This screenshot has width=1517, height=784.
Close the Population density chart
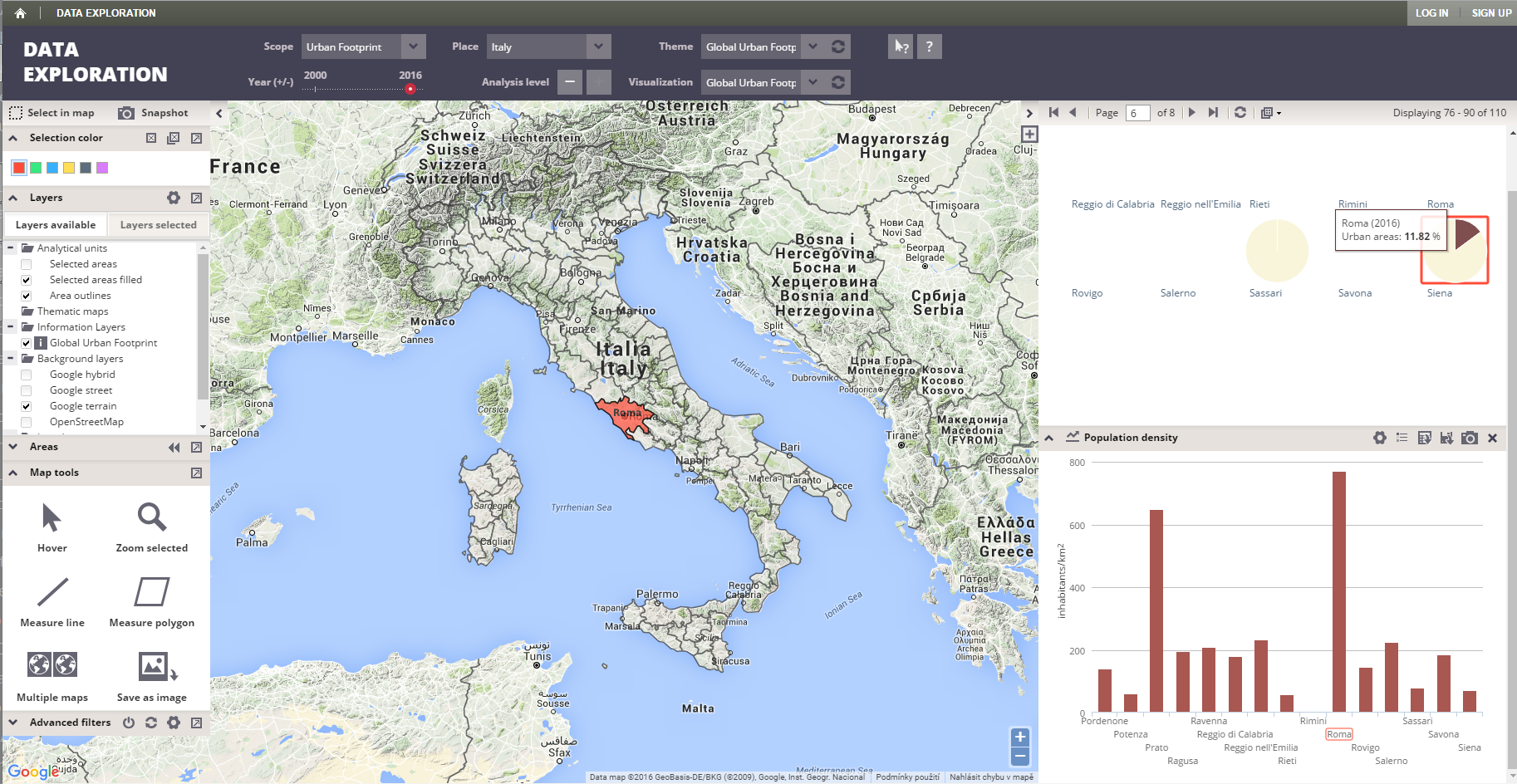pyautogui.click(x=1493, y=438)
